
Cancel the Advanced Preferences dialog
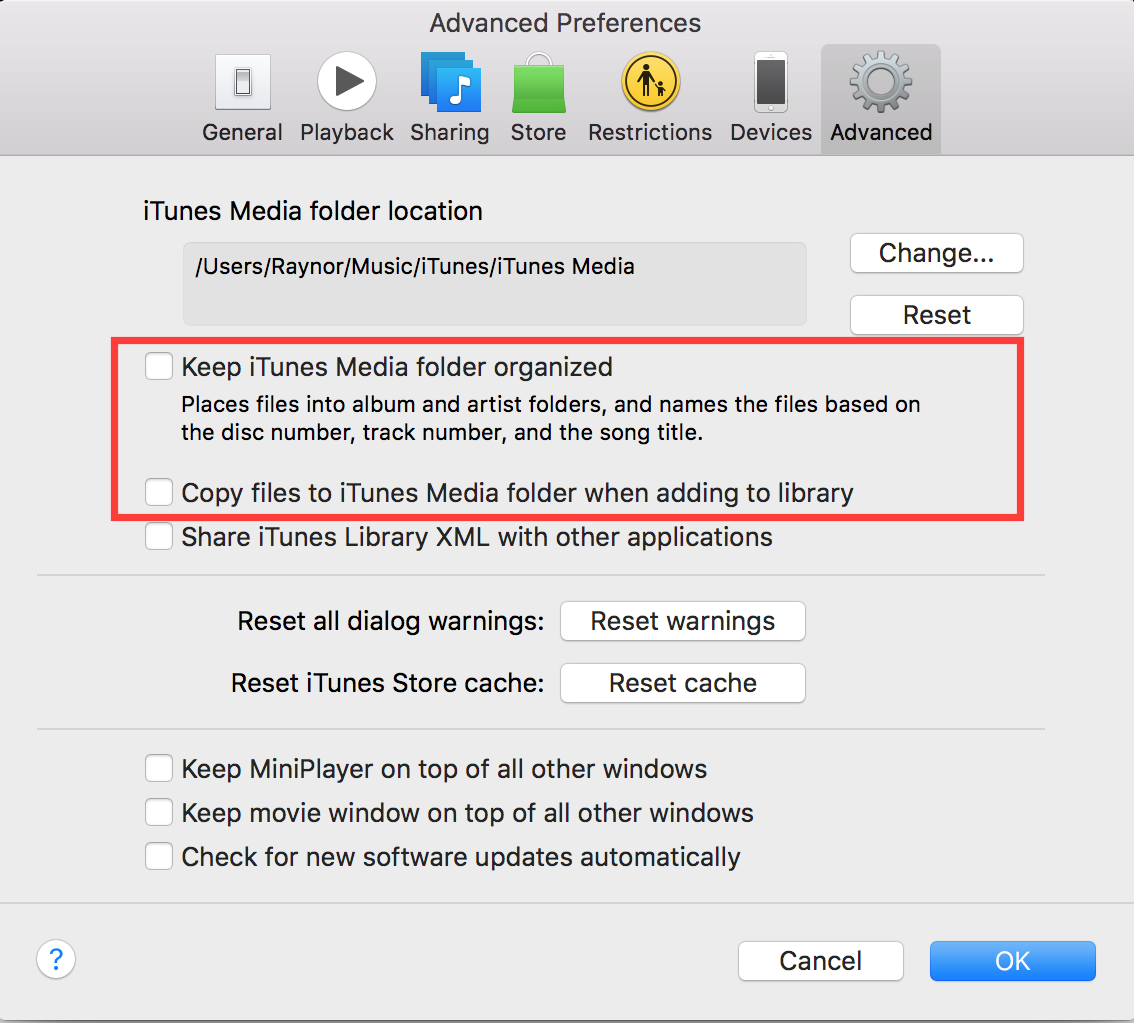[821, 961]
